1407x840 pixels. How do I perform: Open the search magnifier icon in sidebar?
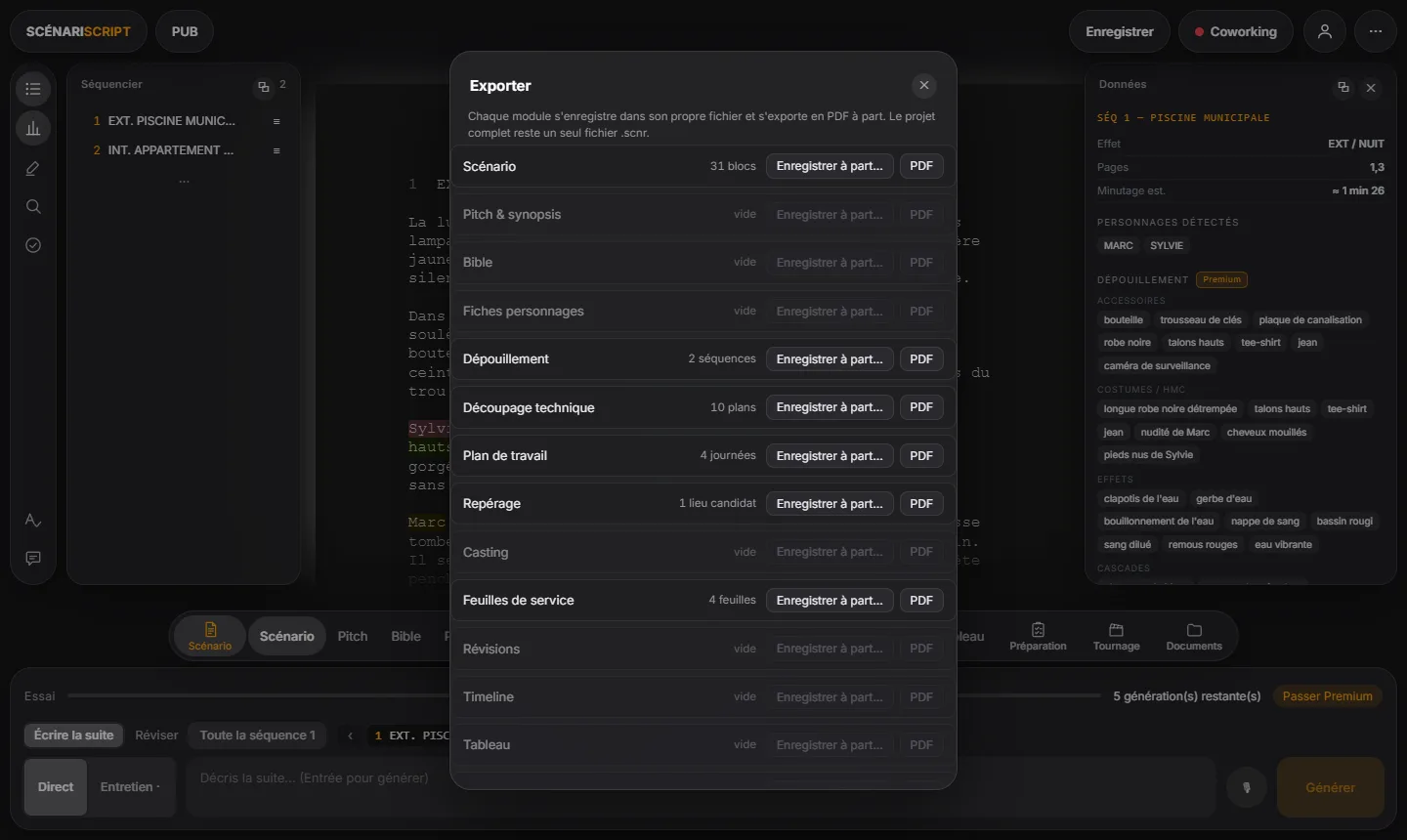tap(33, 206)
